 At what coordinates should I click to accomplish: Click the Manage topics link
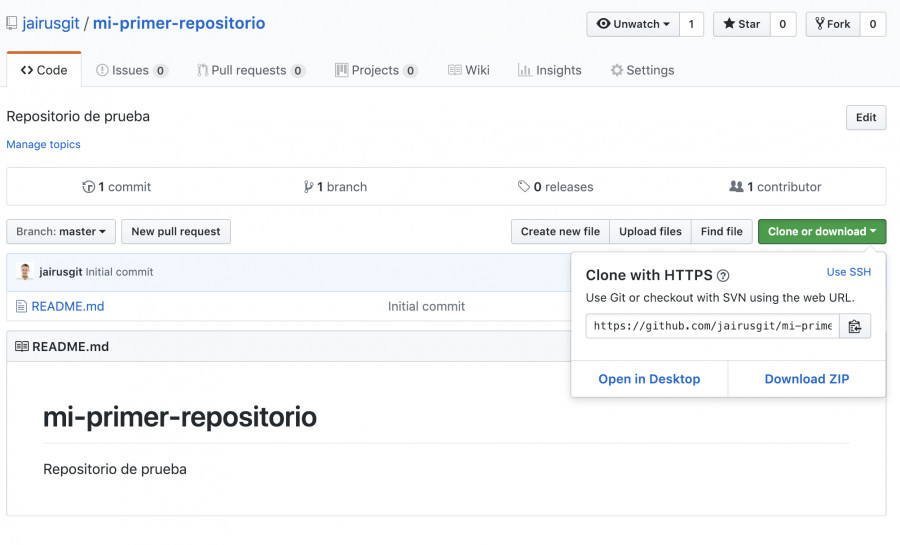pyautogui.click(x=43, y=145)
